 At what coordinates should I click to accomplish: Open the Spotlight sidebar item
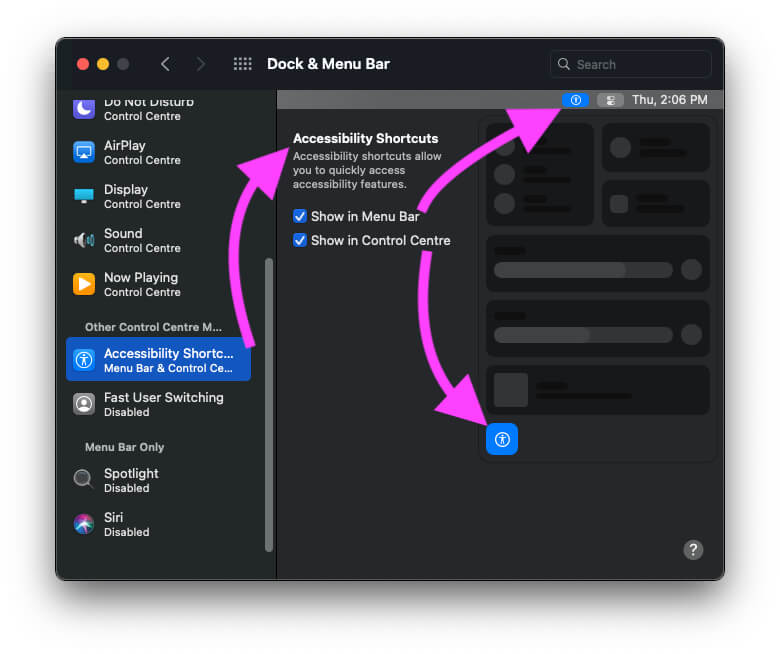click(130, 480)
